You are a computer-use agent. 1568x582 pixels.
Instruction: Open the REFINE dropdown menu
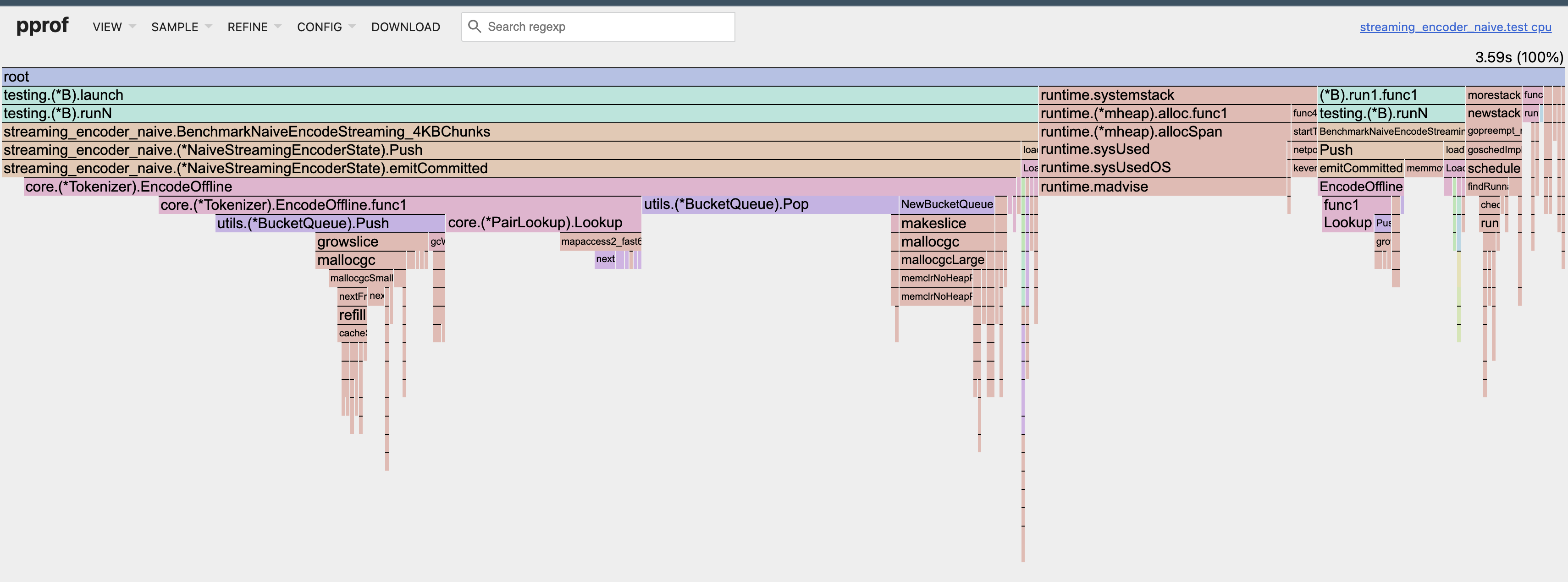(248, 27)
